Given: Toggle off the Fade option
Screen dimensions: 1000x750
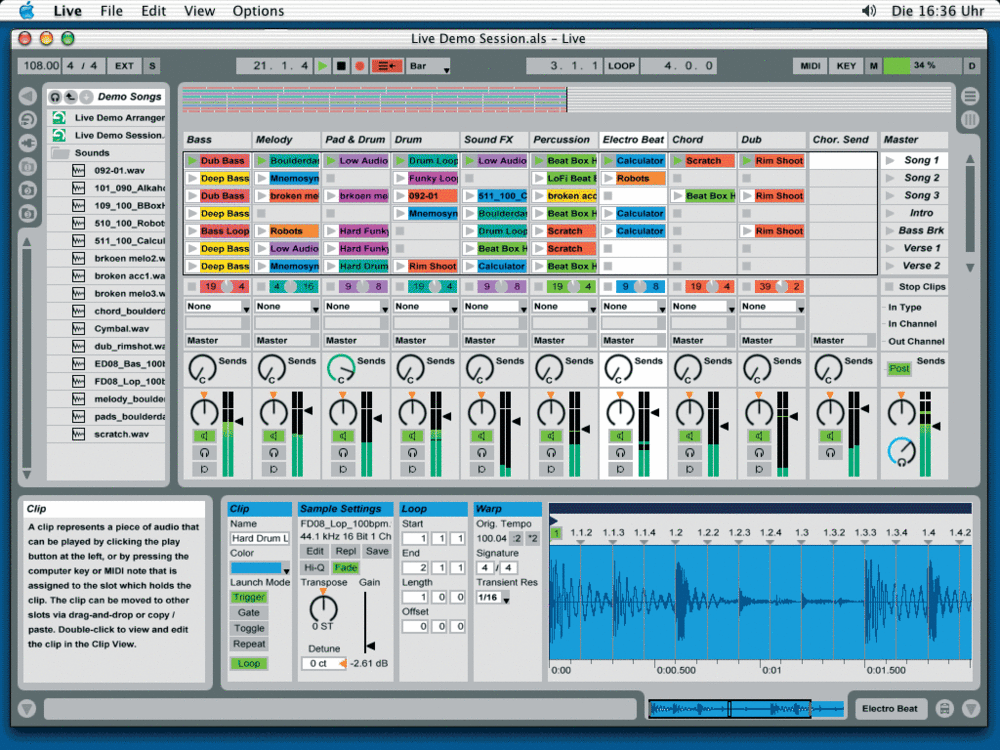Looking at the screenshot, I should pyautogui.click(x=346, y=568).
